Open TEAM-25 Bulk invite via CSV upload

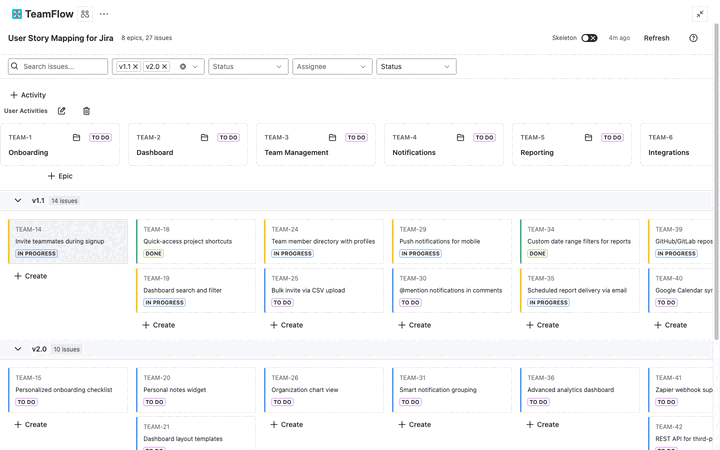(x=324, y=290)
